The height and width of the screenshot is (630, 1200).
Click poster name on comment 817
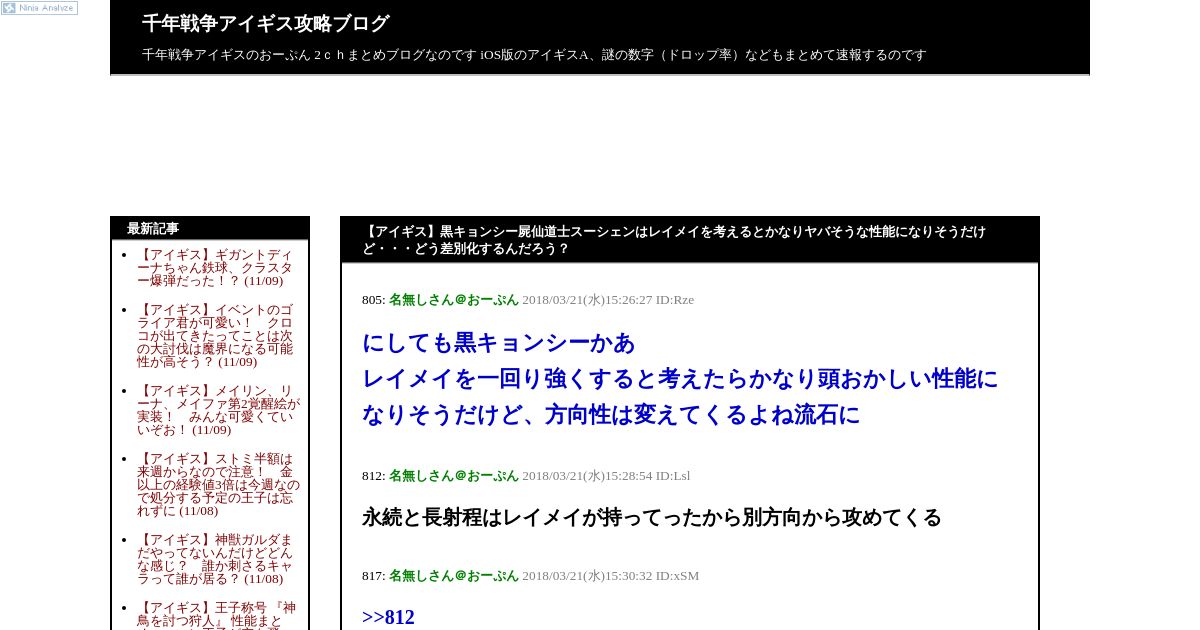point(453,576)
